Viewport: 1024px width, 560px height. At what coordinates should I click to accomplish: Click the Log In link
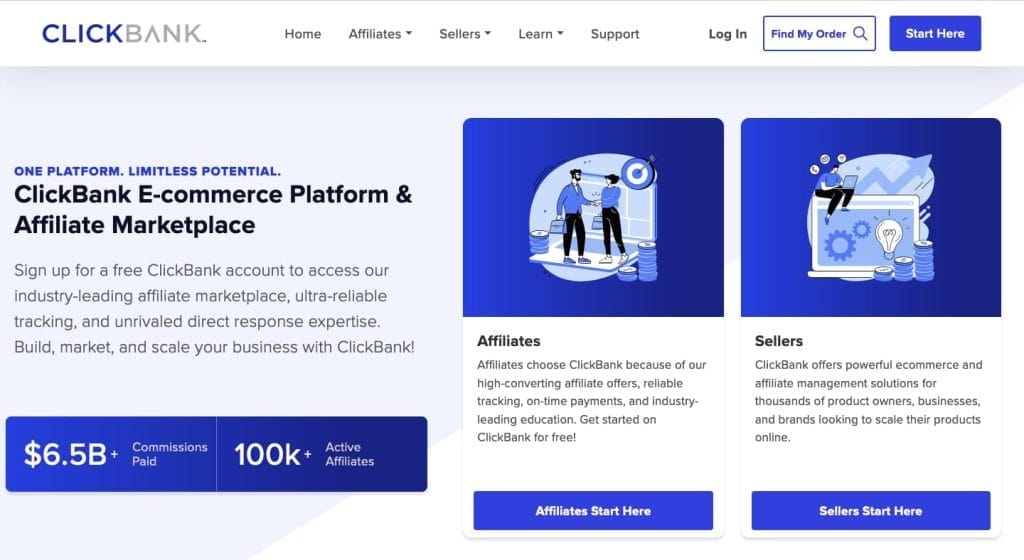(728, 34)
